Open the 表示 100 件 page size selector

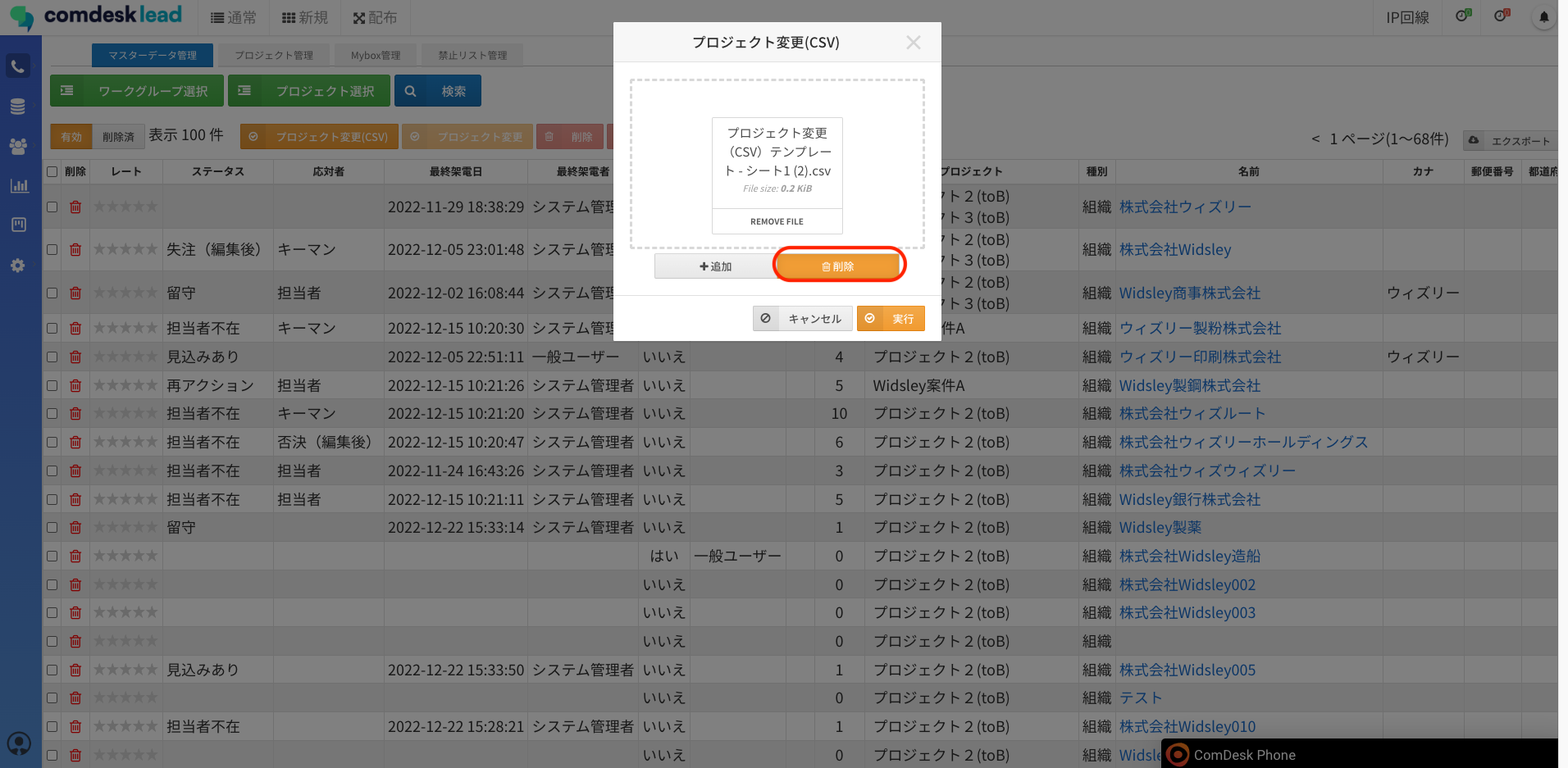[x=186, y=135]
